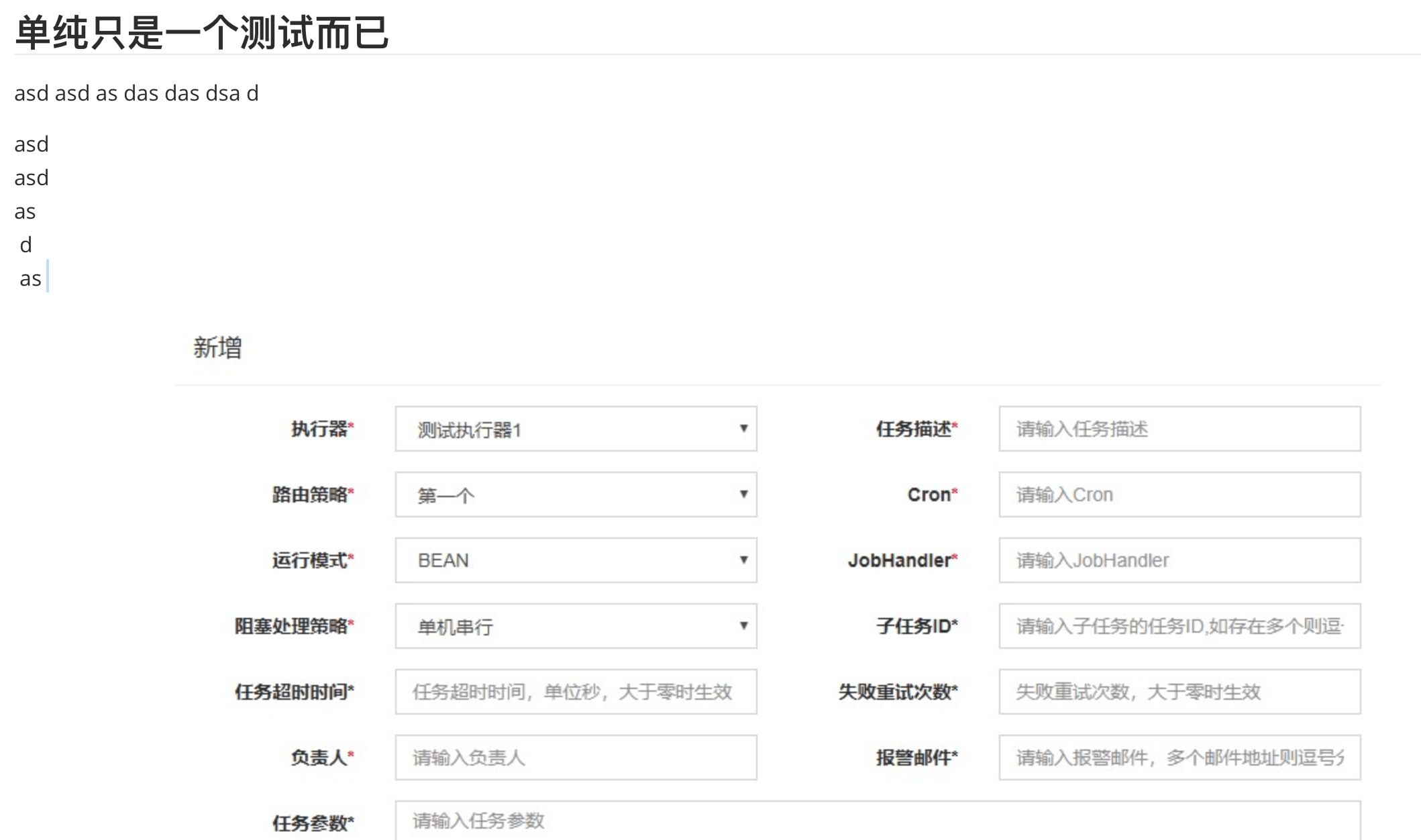
Task: Click the 负责人 input field
Action: point(575,757)
